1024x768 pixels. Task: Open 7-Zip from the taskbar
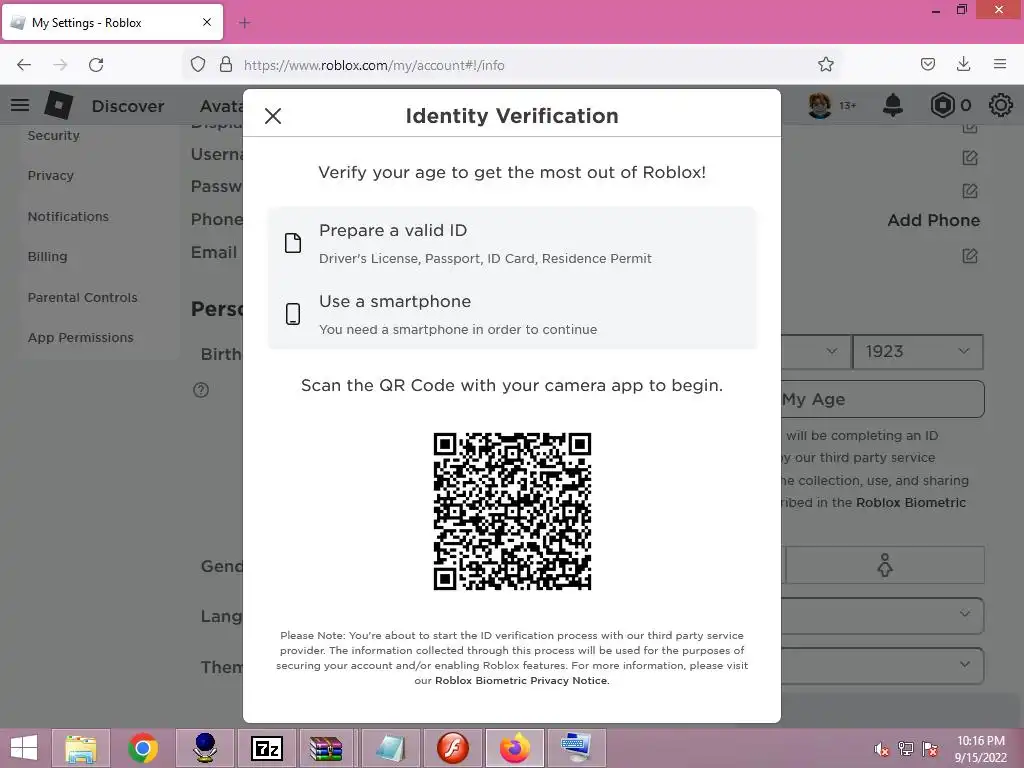[266, 748]
